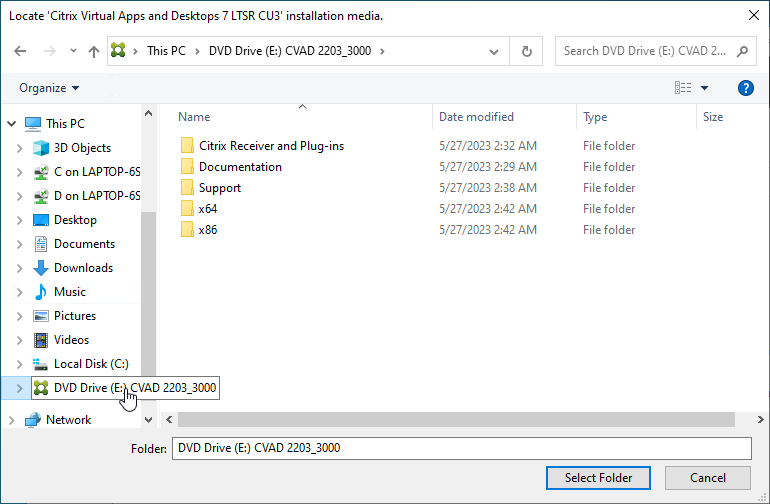Collapse the This PC tree node
The height and width of the screenshot is (504, 770).
click(x=12, y=124)
